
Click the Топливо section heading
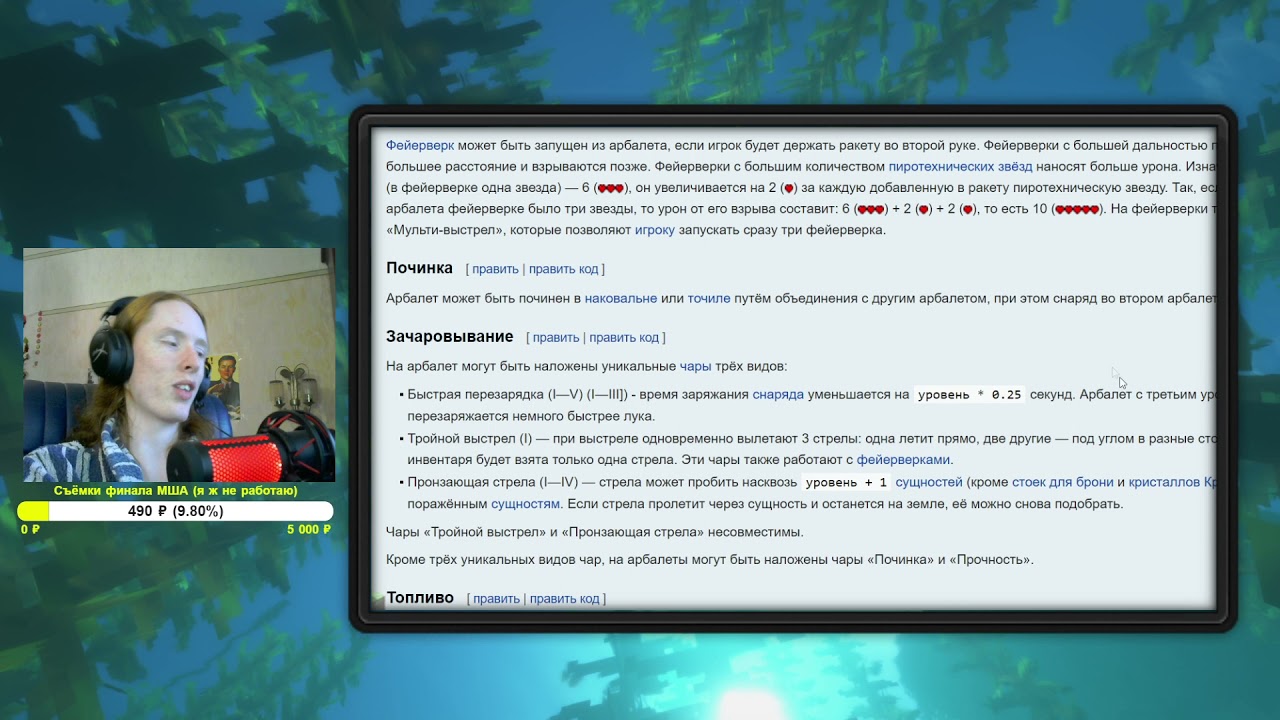[x=420, y=598]
